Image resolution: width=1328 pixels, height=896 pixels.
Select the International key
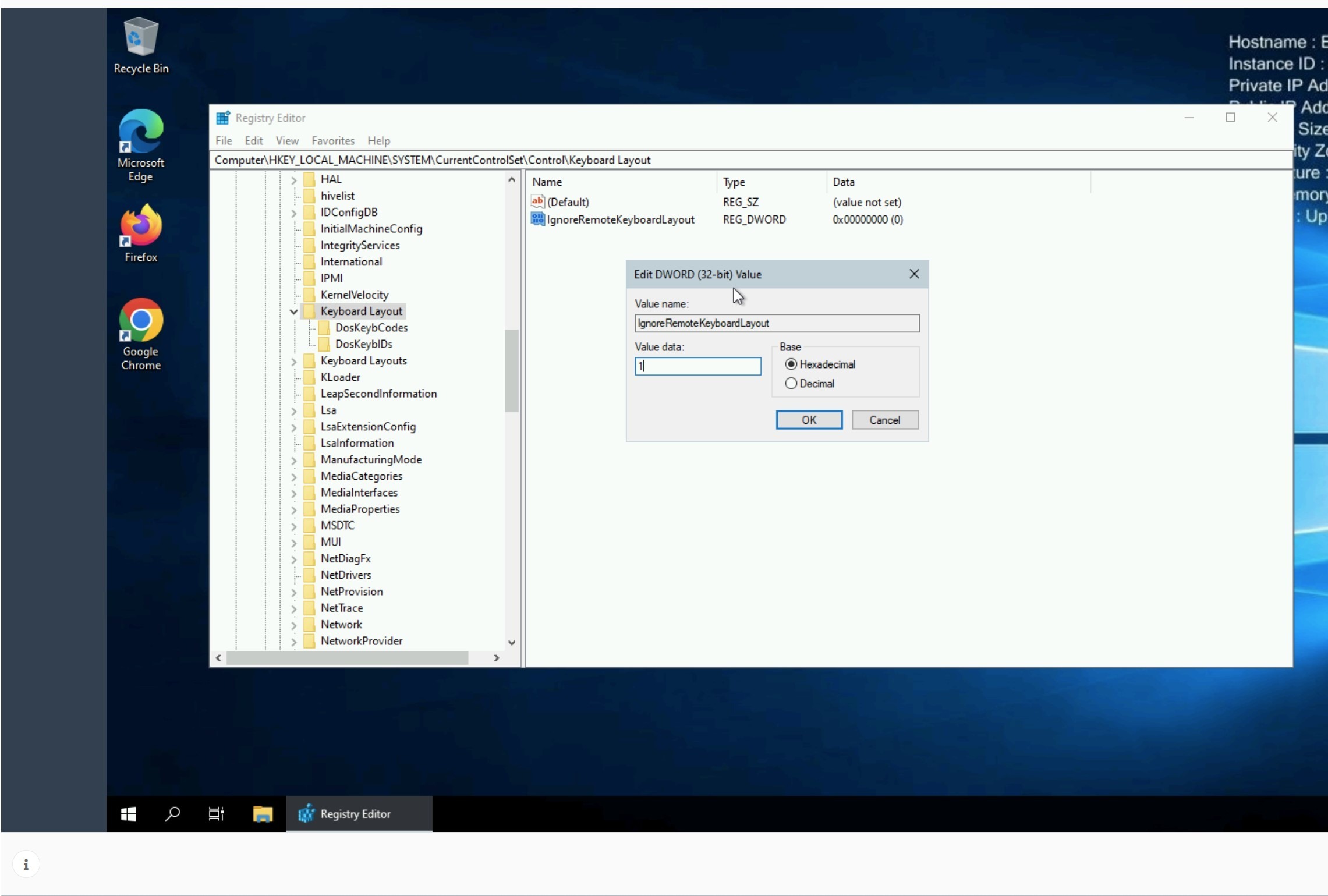tap(351, 261)
